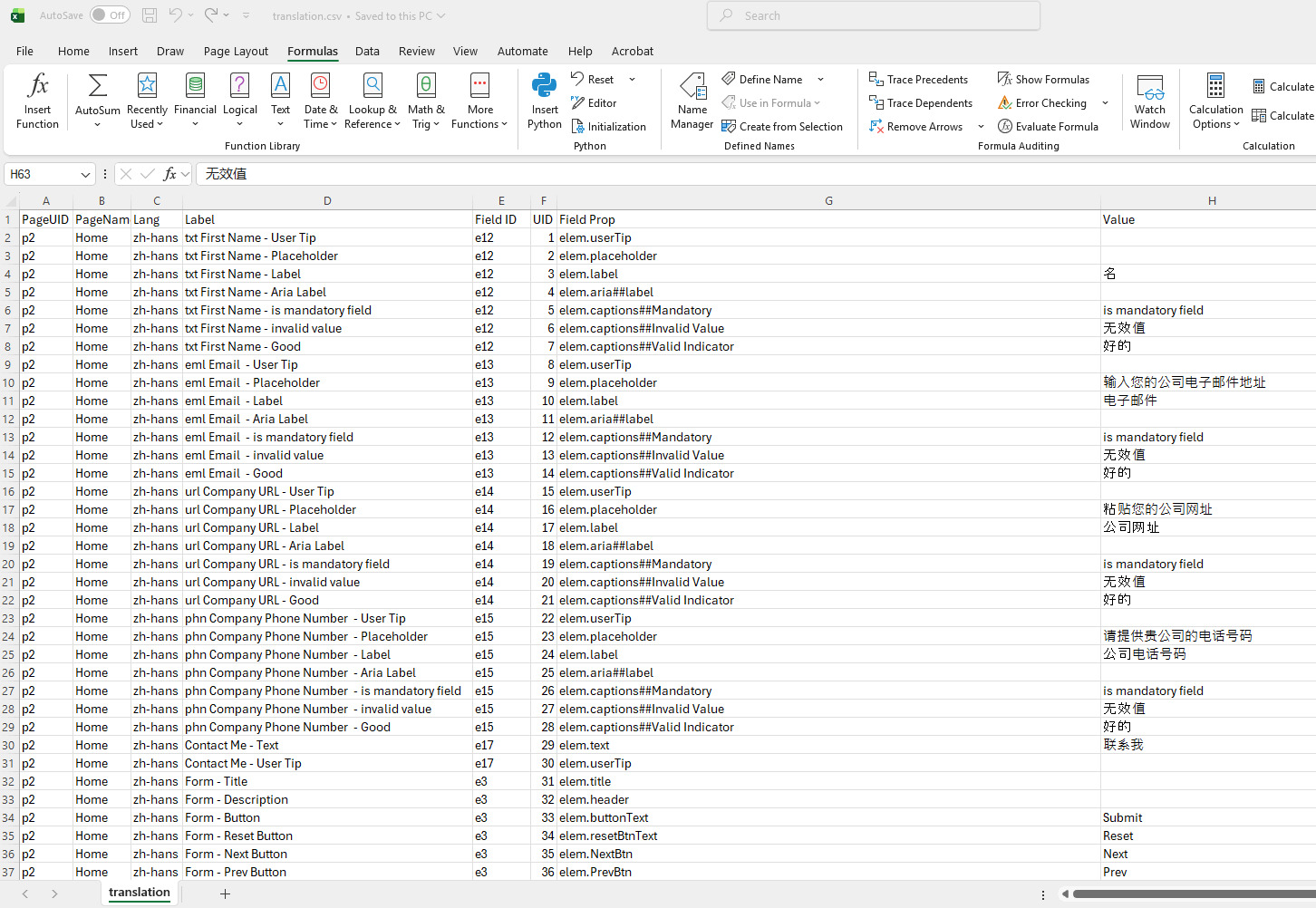This screenshot has width=1316, height=908.
Task: Expand the formula bar fx dropdown
Action: pyautogui.click(x=186, y=174)
